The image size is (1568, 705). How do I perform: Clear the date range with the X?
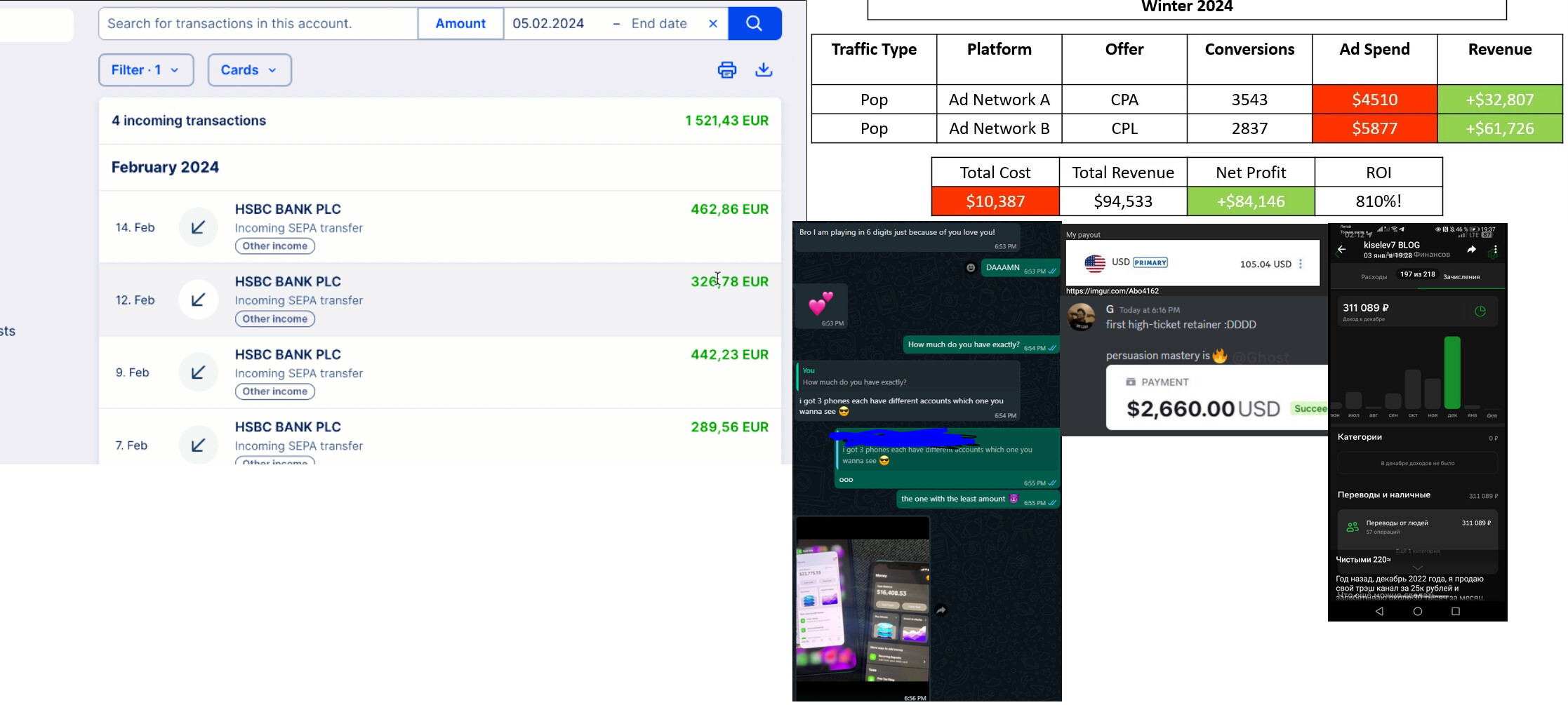coord(713,24)
